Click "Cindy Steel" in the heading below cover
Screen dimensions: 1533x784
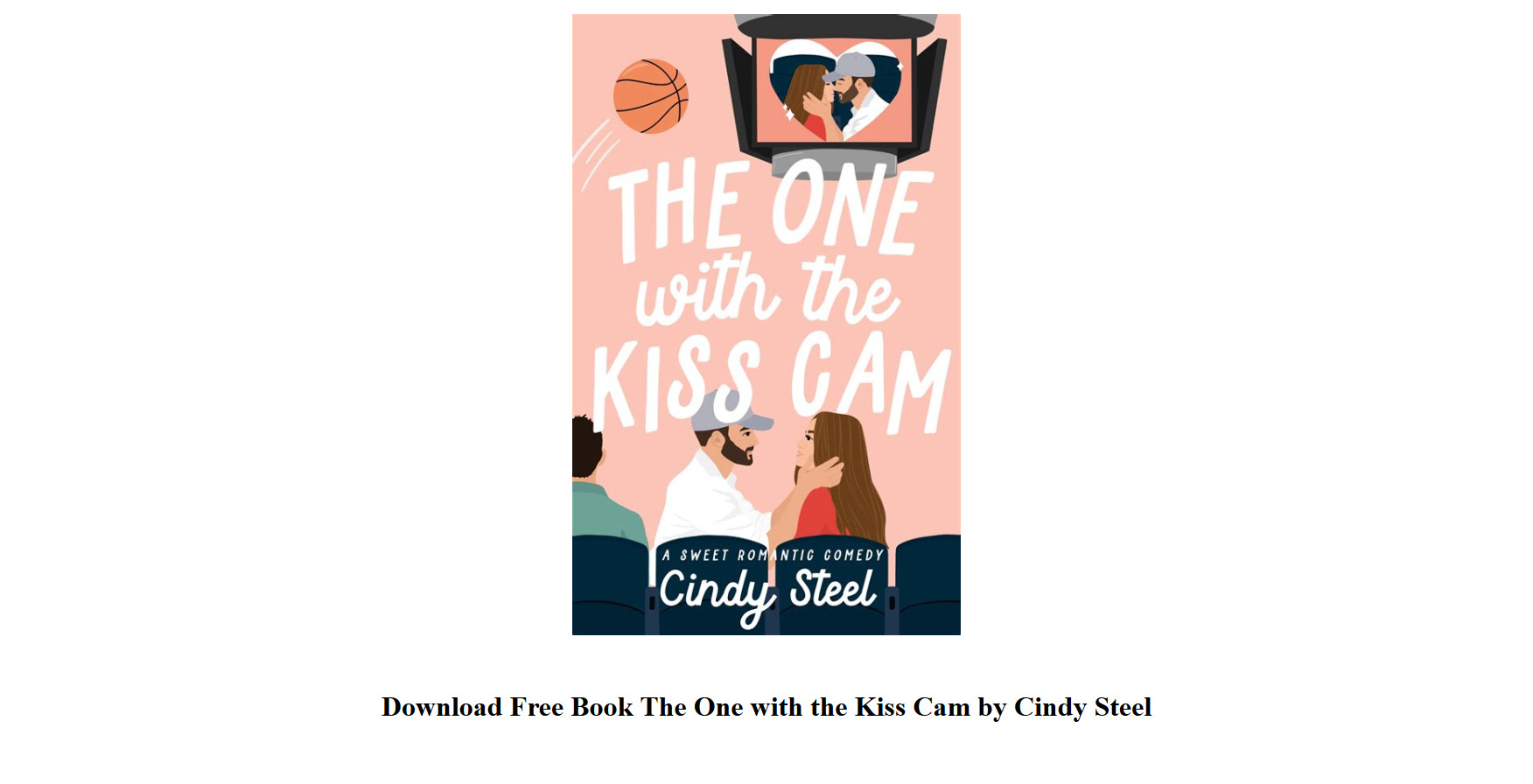(x=1082, y=707)
